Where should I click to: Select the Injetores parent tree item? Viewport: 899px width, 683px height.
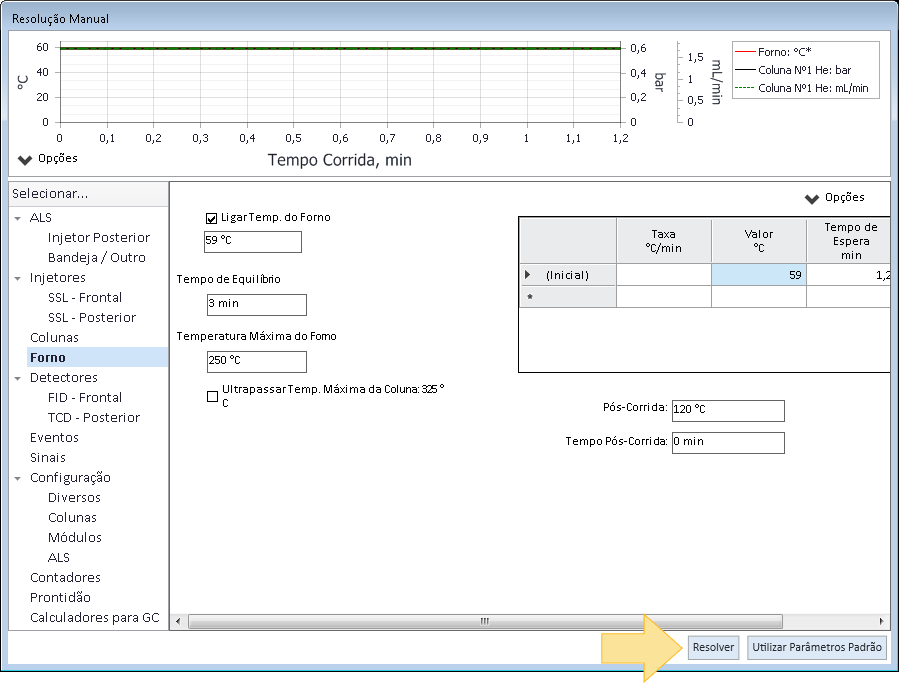pyautogui.click(x=57, y=278)
